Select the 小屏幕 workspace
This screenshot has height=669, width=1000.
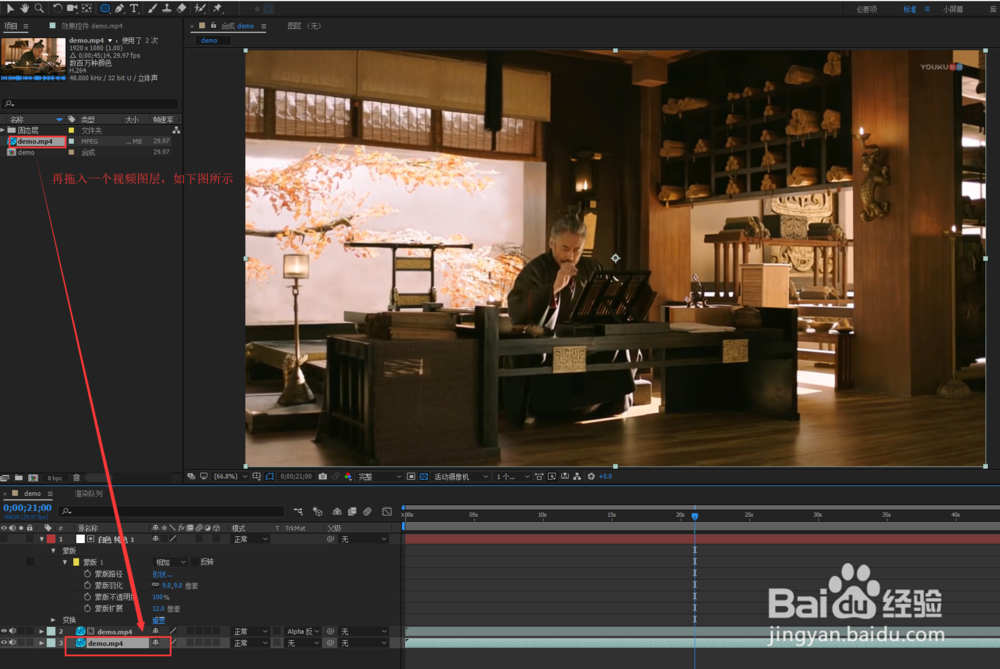(953, 9)
